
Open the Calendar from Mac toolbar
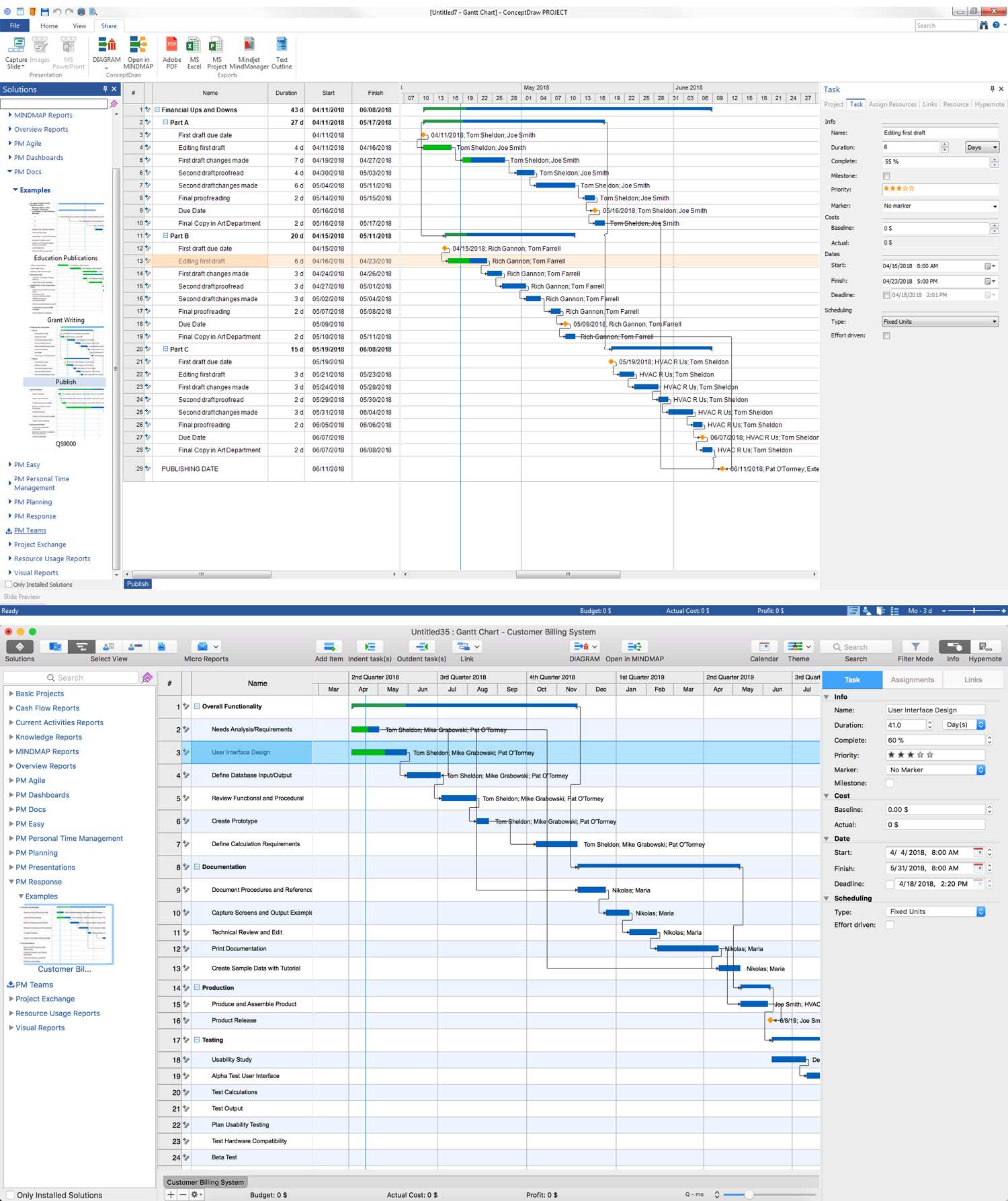(x=764, y=647)
